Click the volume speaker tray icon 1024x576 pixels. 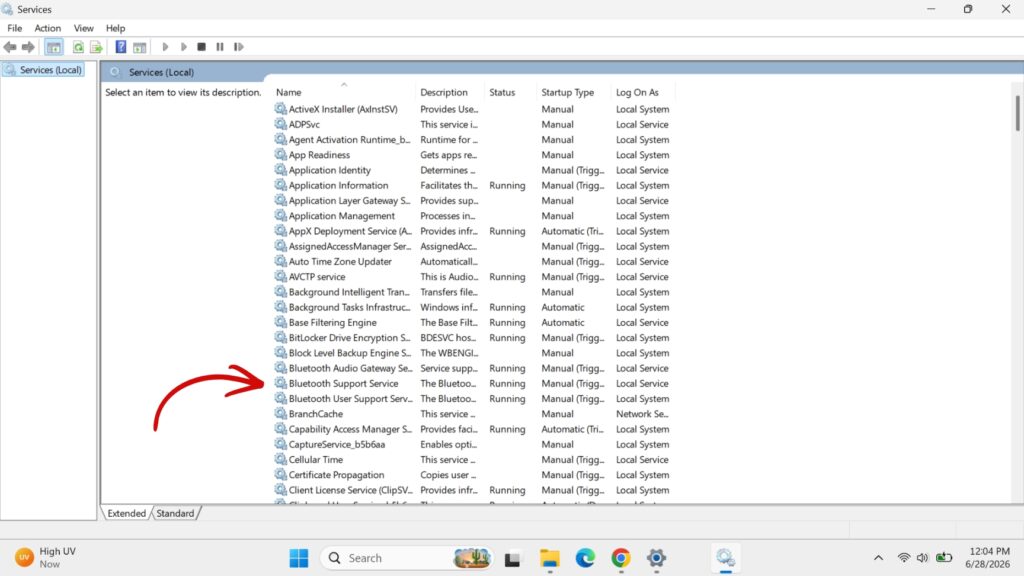[x=922, y=558]
